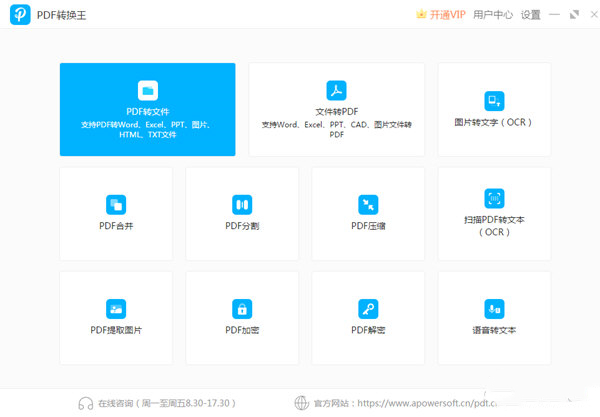
Task: Click the PDF转文件 folder icon
Action: click(x=147, y=91)
